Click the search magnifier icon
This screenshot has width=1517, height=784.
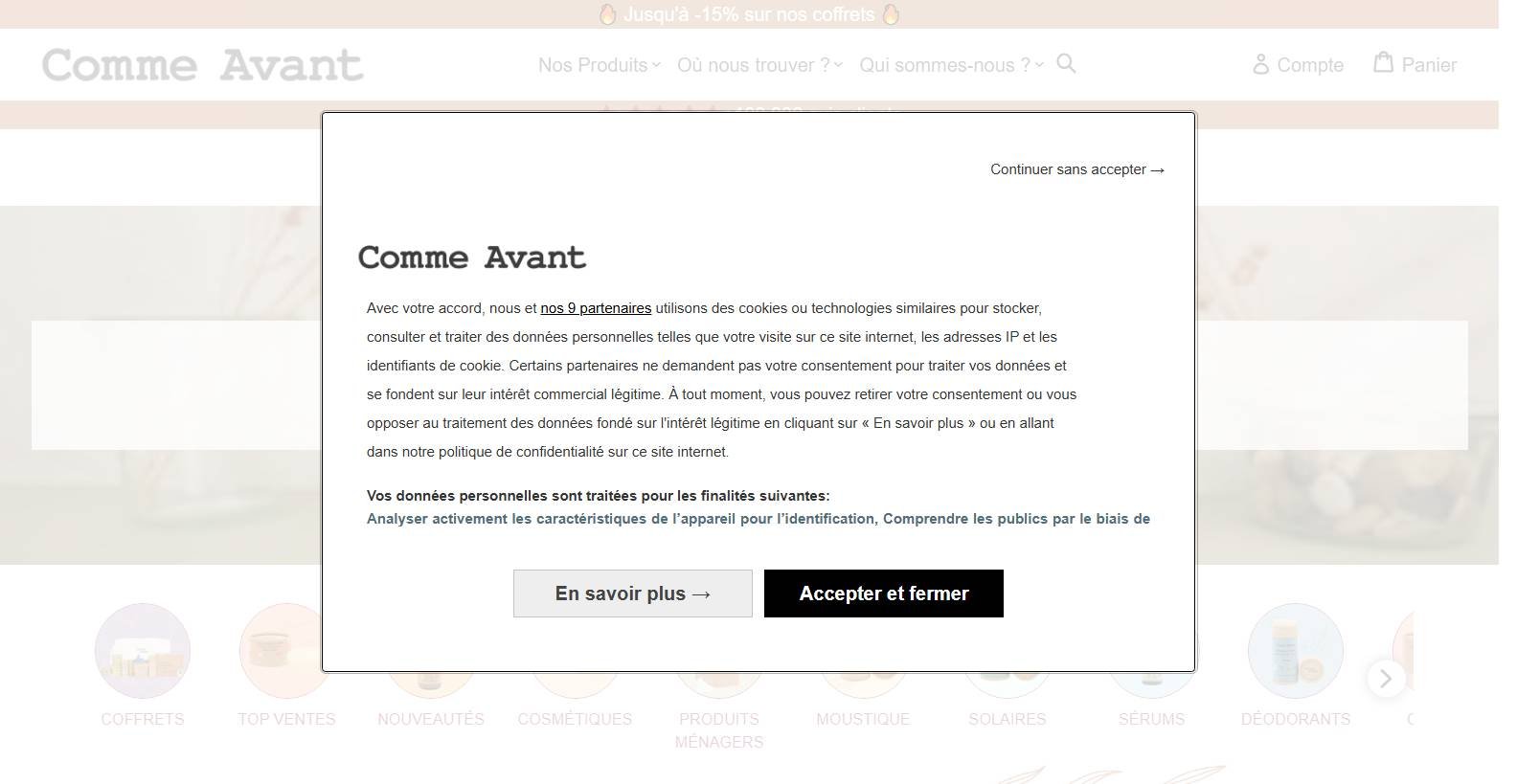1066,64
